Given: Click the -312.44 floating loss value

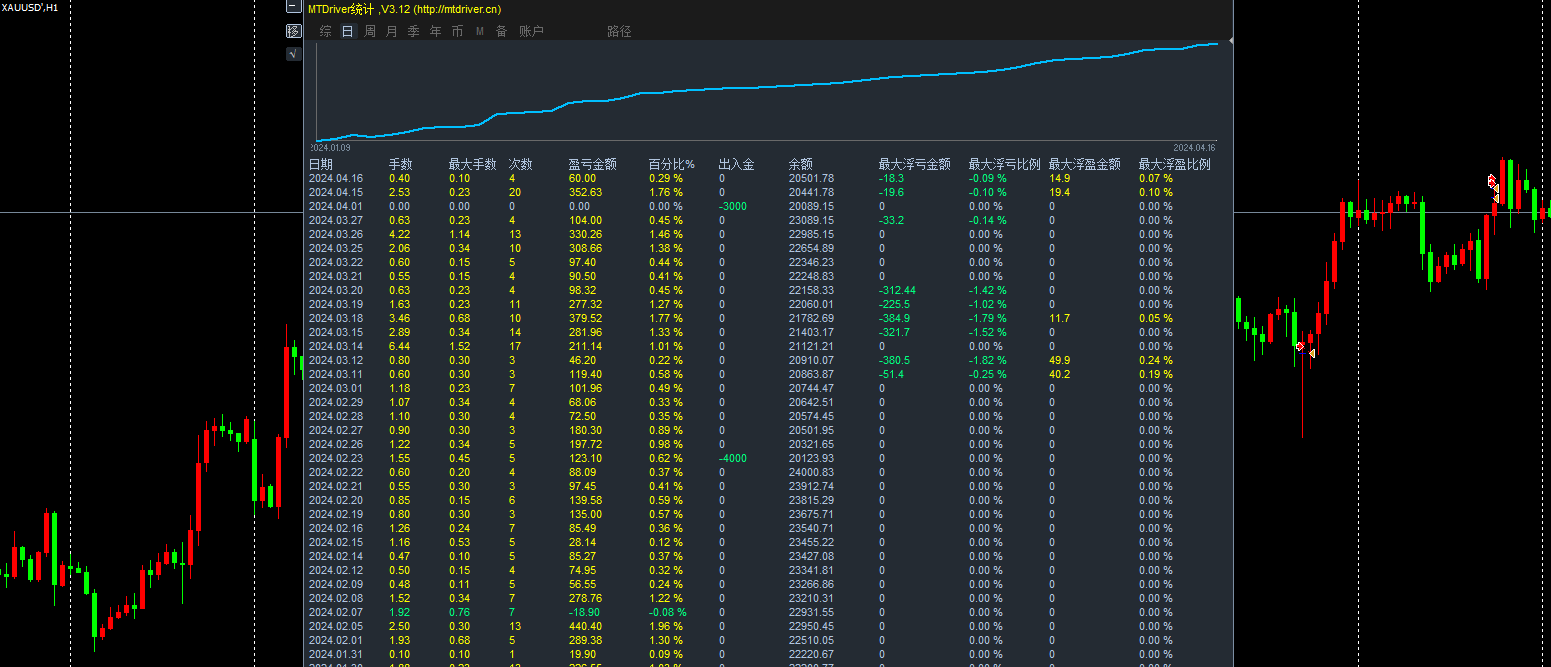Looking at the screenshot, I should (897, 290).
